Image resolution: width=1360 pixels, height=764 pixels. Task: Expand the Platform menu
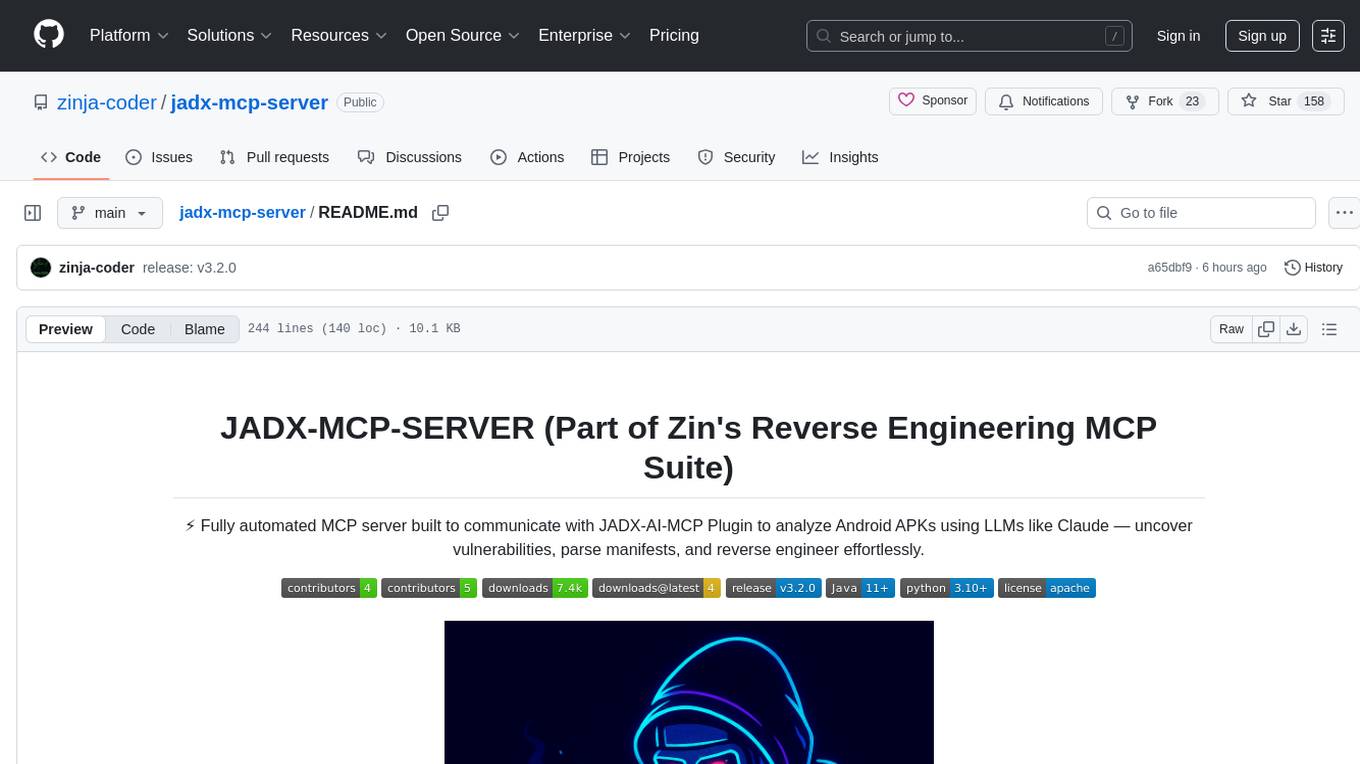(x=129, y=35)
